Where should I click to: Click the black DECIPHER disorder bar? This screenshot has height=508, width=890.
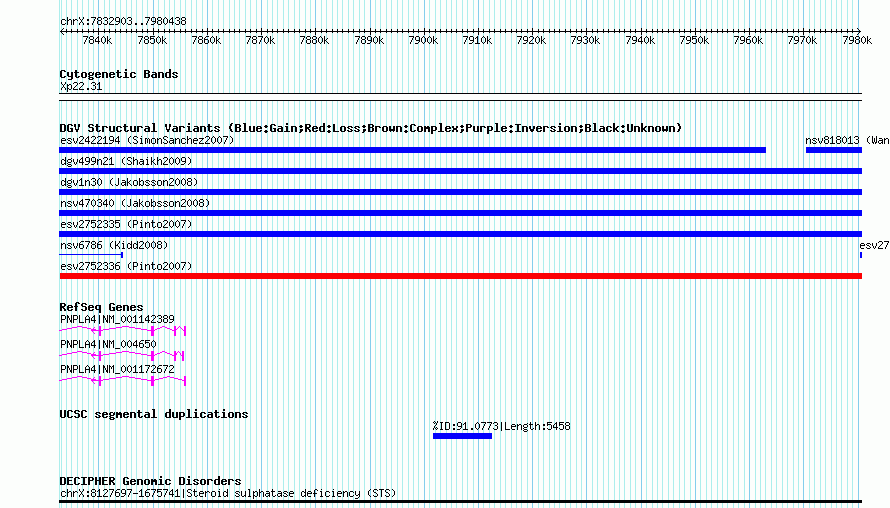click(461, 502)
